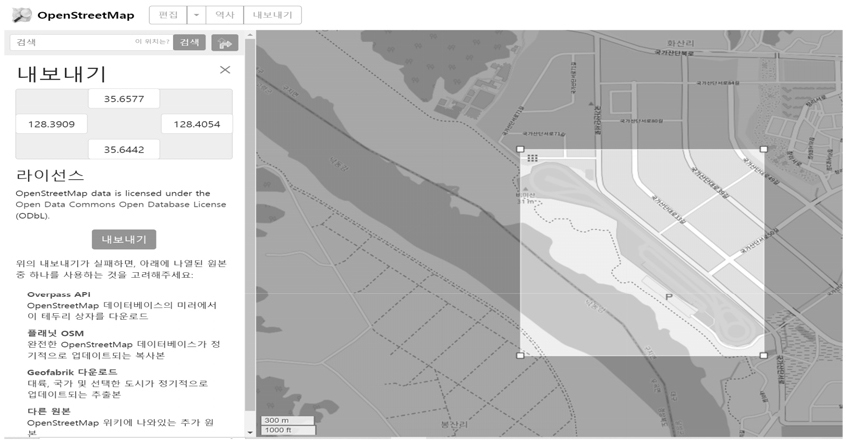846x442 pixels.
Task: Click the sidebar scrollbar down arrow
Action: 250,432
